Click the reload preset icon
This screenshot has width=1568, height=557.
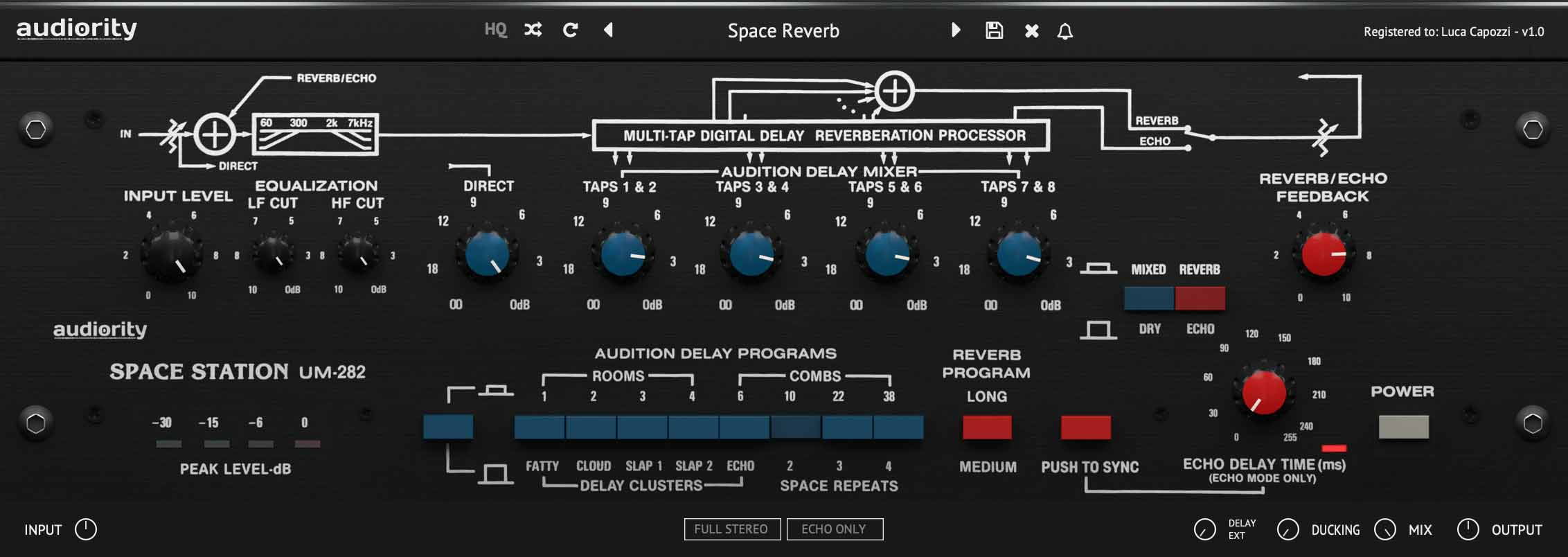570,30
